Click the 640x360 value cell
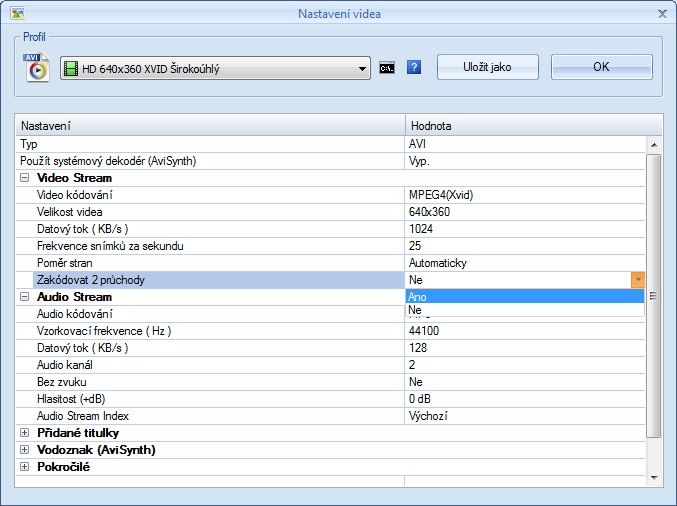The width and height of the screenshot is (677, 506). [x=525, y=212]
